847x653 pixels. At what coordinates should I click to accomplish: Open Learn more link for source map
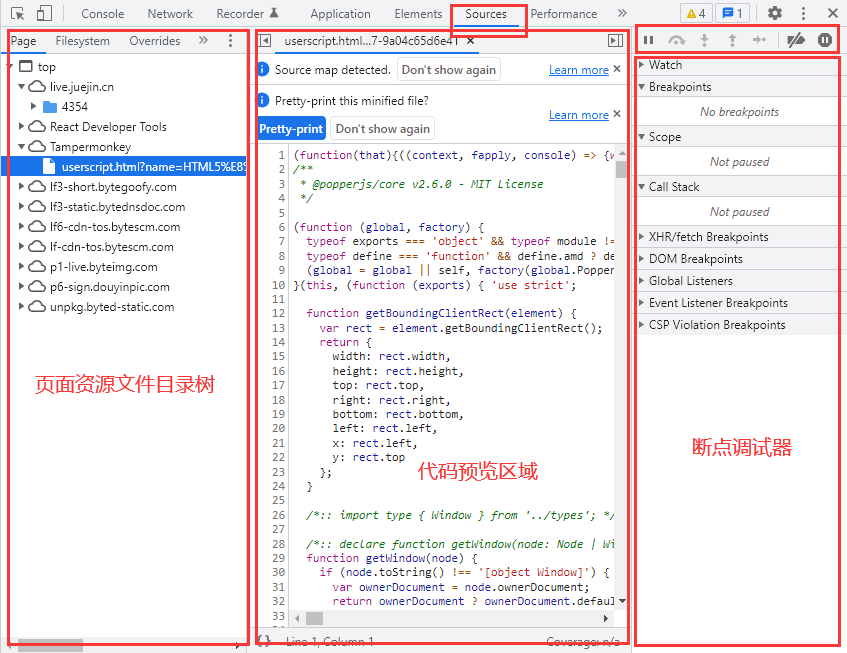(x=579, y=70)
